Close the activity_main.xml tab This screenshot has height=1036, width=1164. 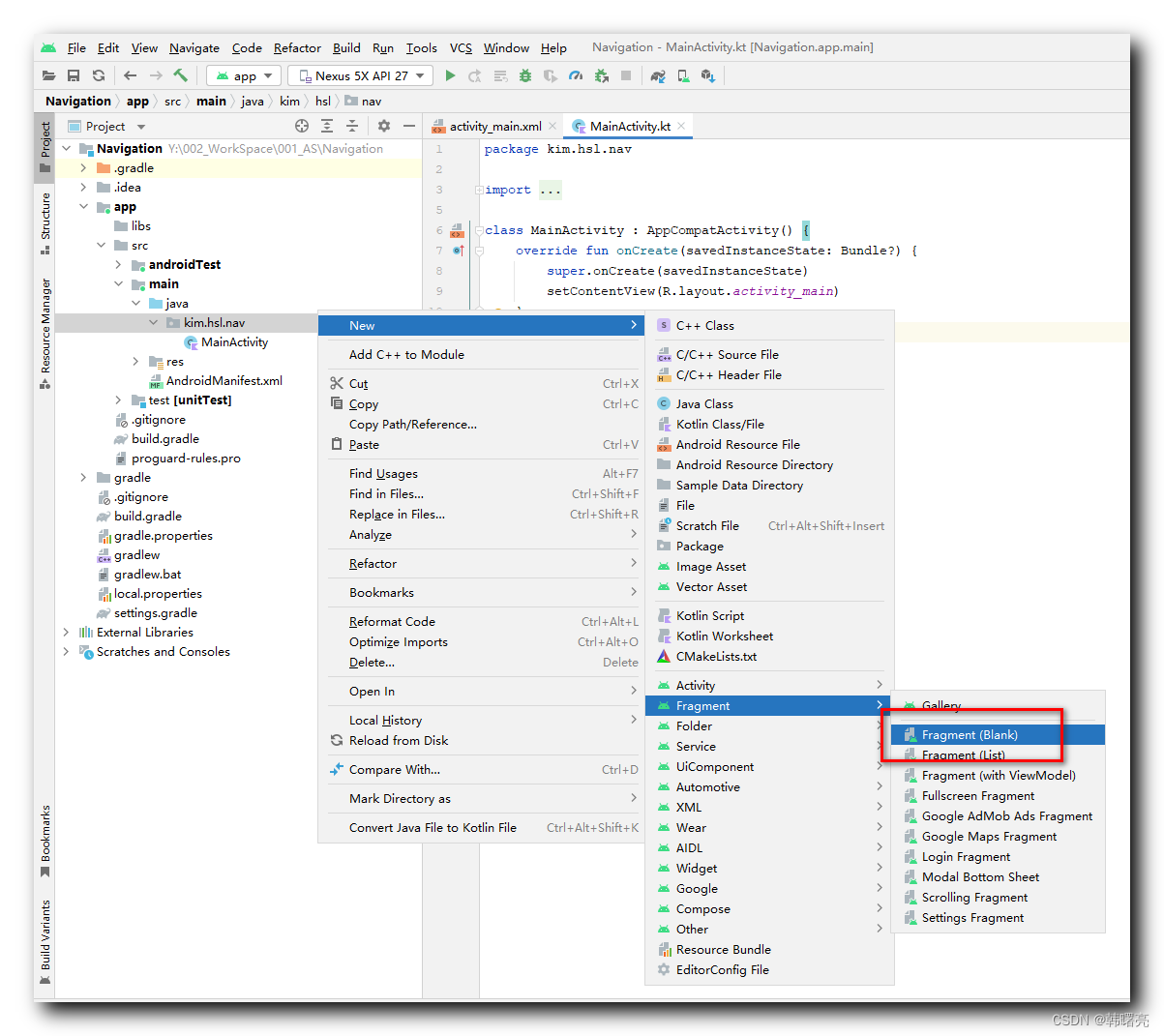pyautogui.click(x=552, y=126)
